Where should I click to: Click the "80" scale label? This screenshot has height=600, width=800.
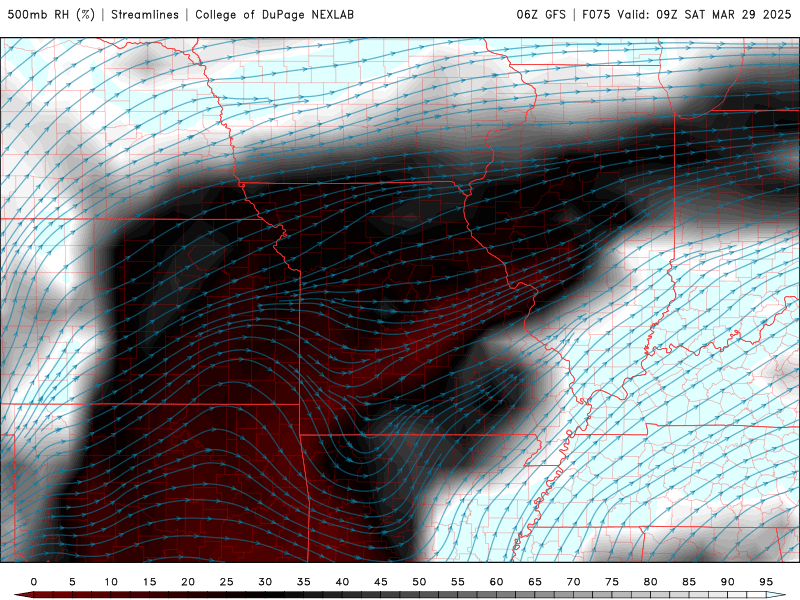(x=650, y=582)
